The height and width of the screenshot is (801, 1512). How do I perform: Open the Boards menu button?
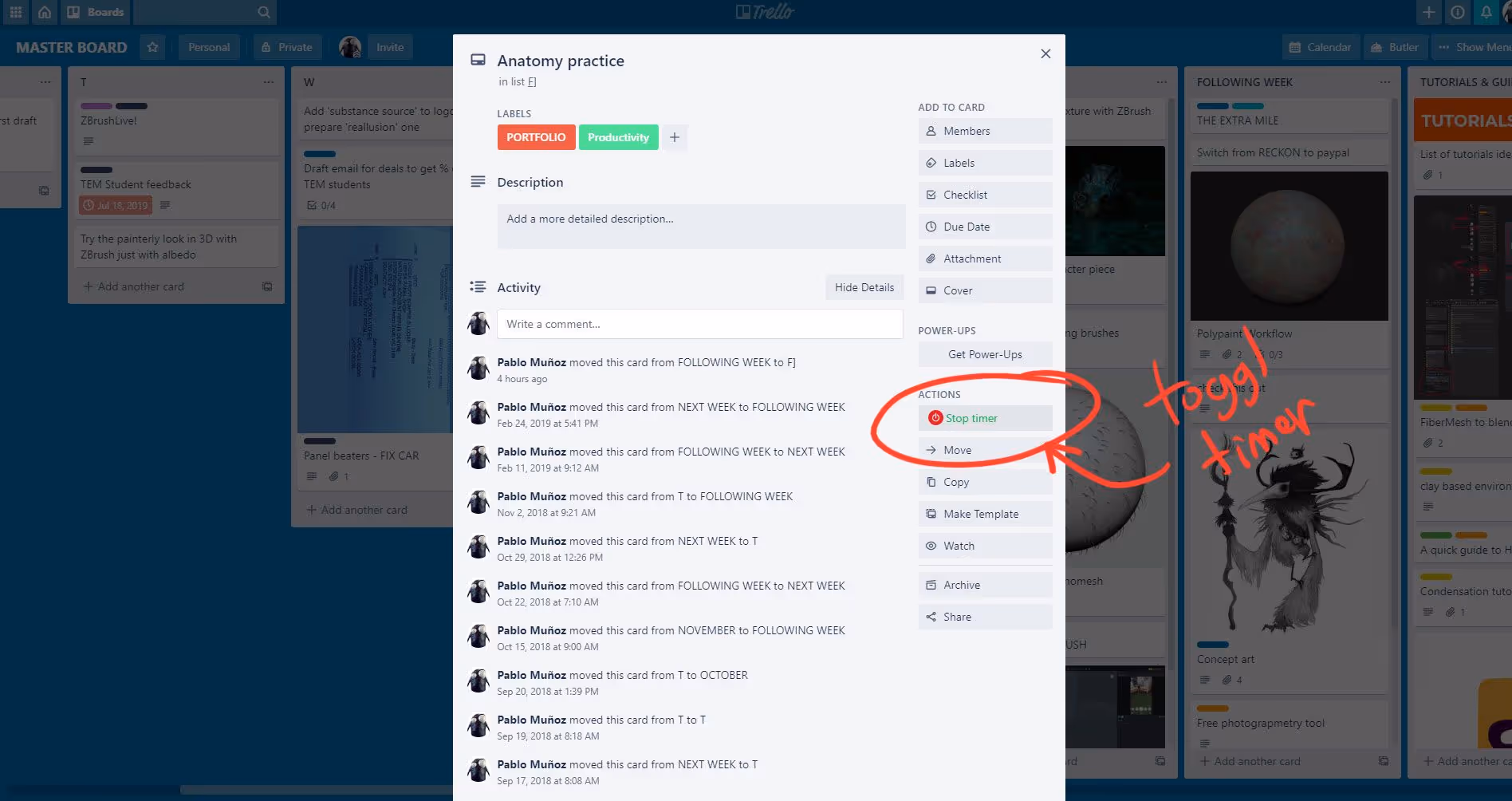96,12
